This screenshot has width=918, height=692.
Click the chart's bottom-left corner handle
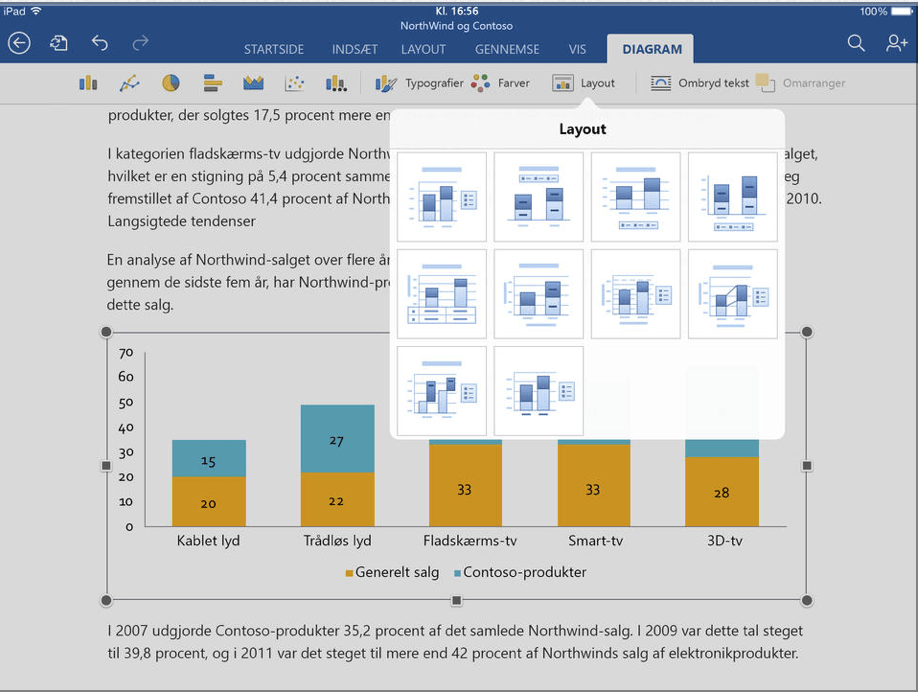pyautogui.click(x=106, y=600)
